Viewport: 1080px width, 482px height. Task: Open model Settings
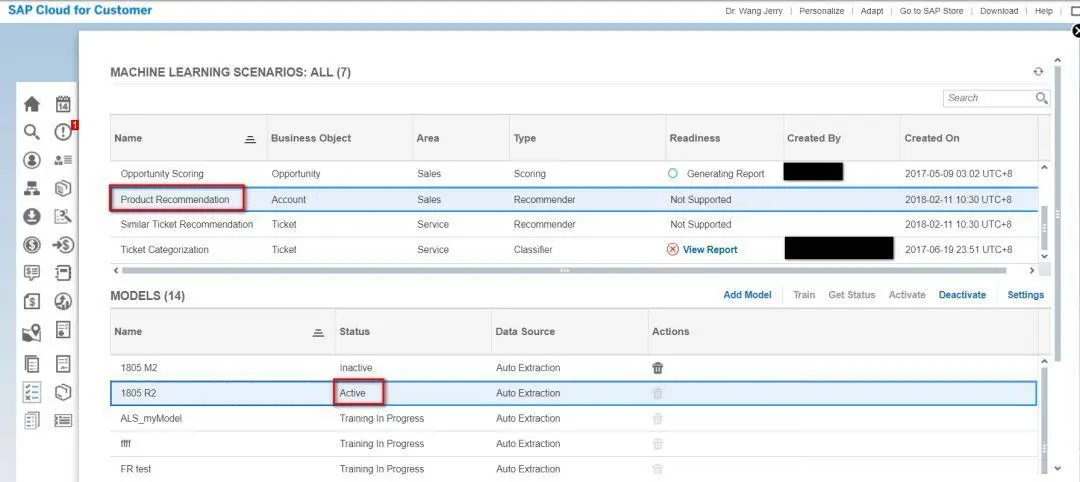1026,295
